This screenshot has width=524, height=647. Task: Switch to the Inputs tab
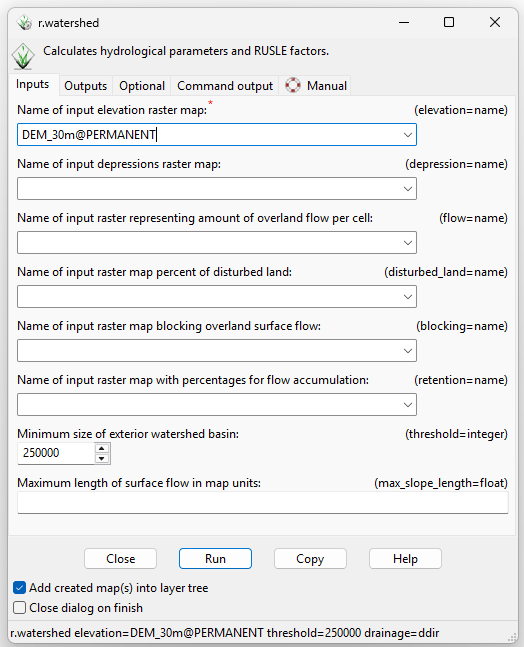(x=33, y=84)
